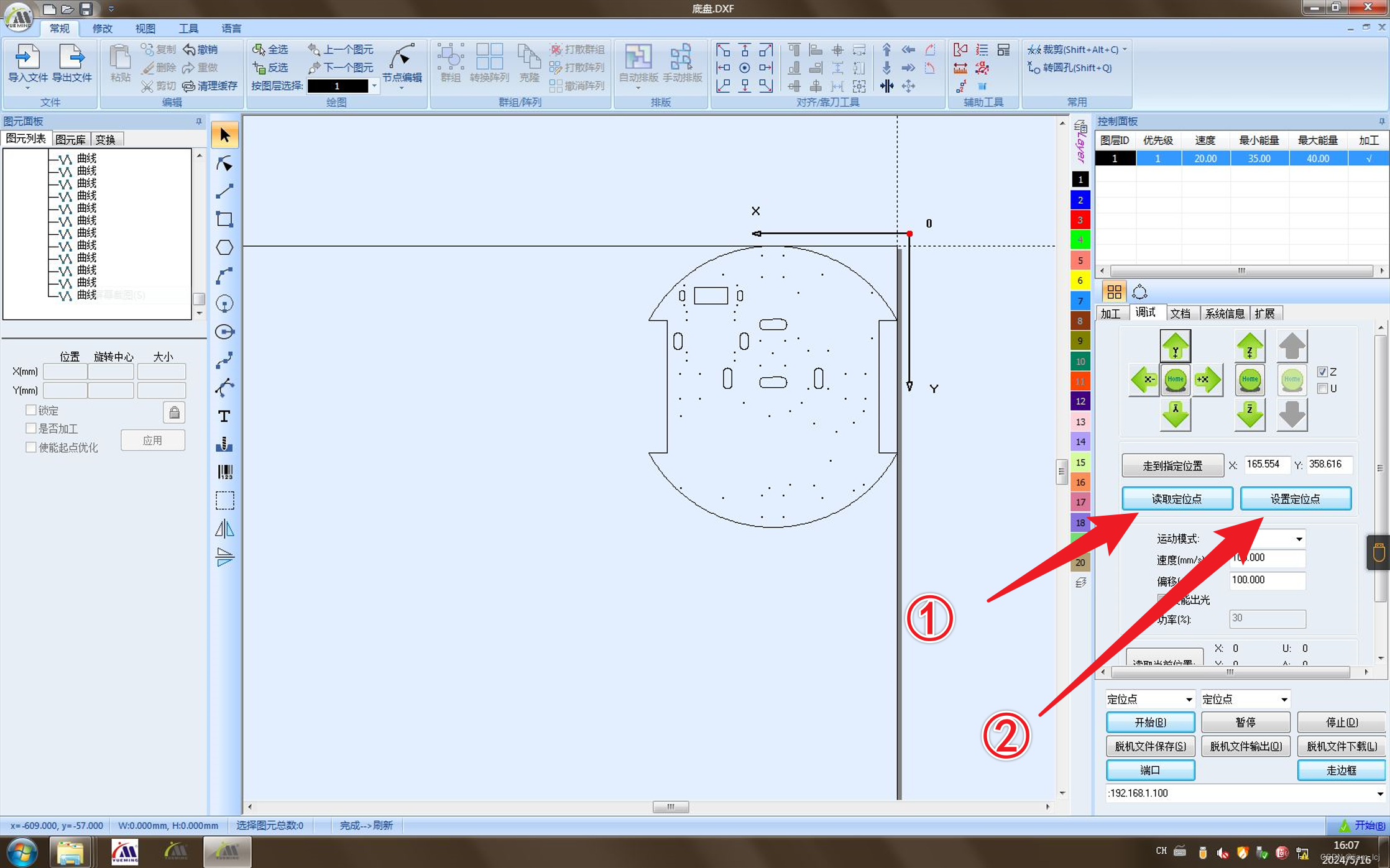The height and width of the screenshot is (868, 1390).
Task: Open the file explorer taskbar icon
Action: [70, 852]
